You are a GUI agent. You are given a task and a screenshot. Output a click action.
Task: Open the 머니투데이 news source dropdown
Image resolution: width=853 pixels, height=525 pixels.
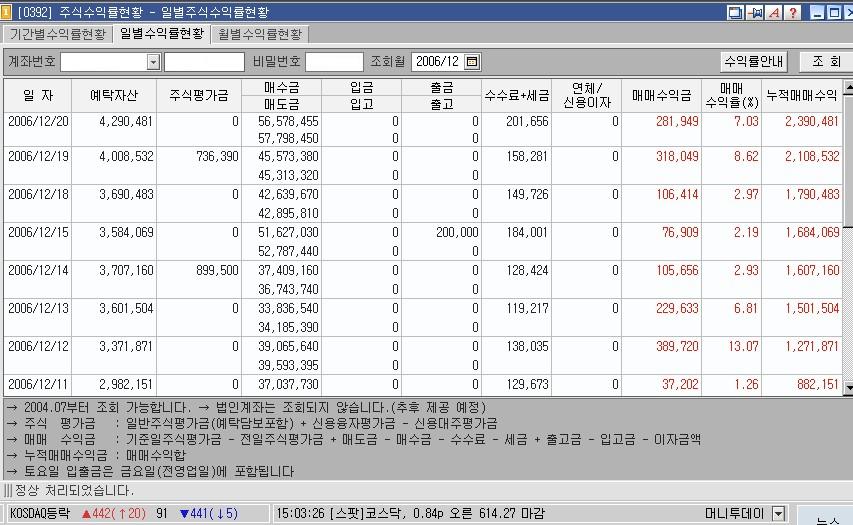(779, 514)
